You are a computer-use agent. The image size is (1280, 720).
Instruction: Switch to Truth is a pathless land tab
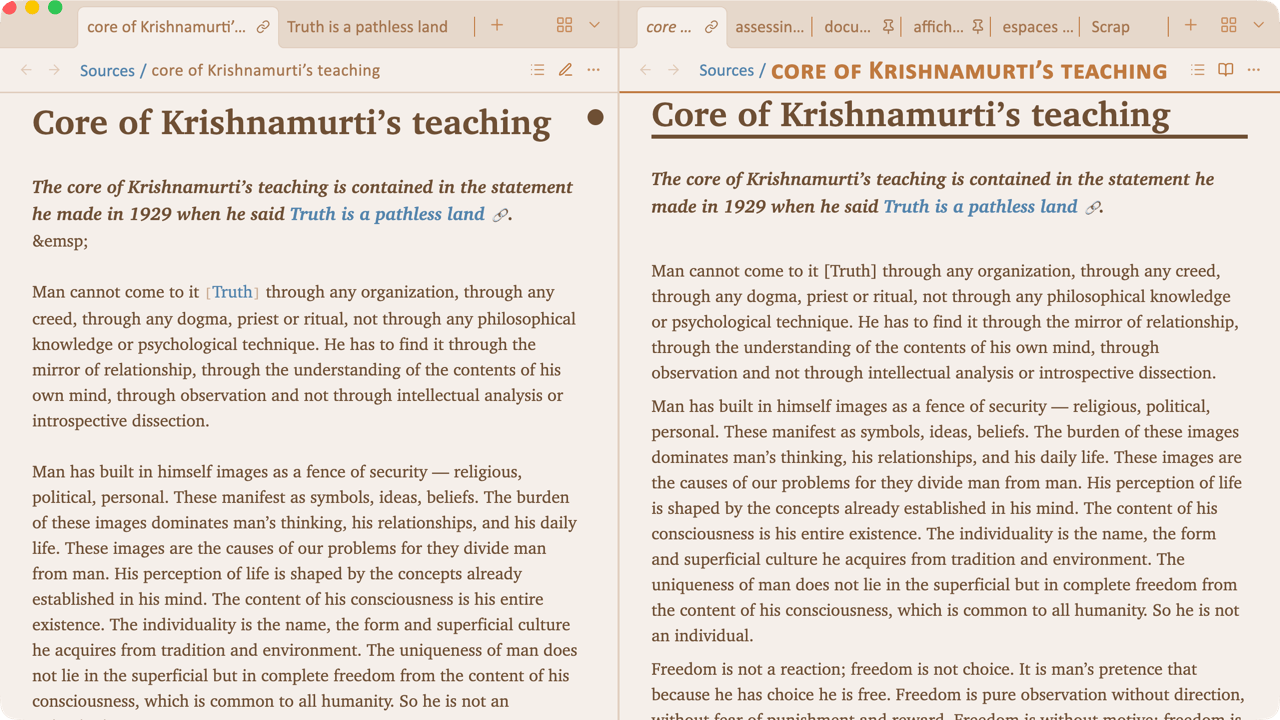click(367, 27)
